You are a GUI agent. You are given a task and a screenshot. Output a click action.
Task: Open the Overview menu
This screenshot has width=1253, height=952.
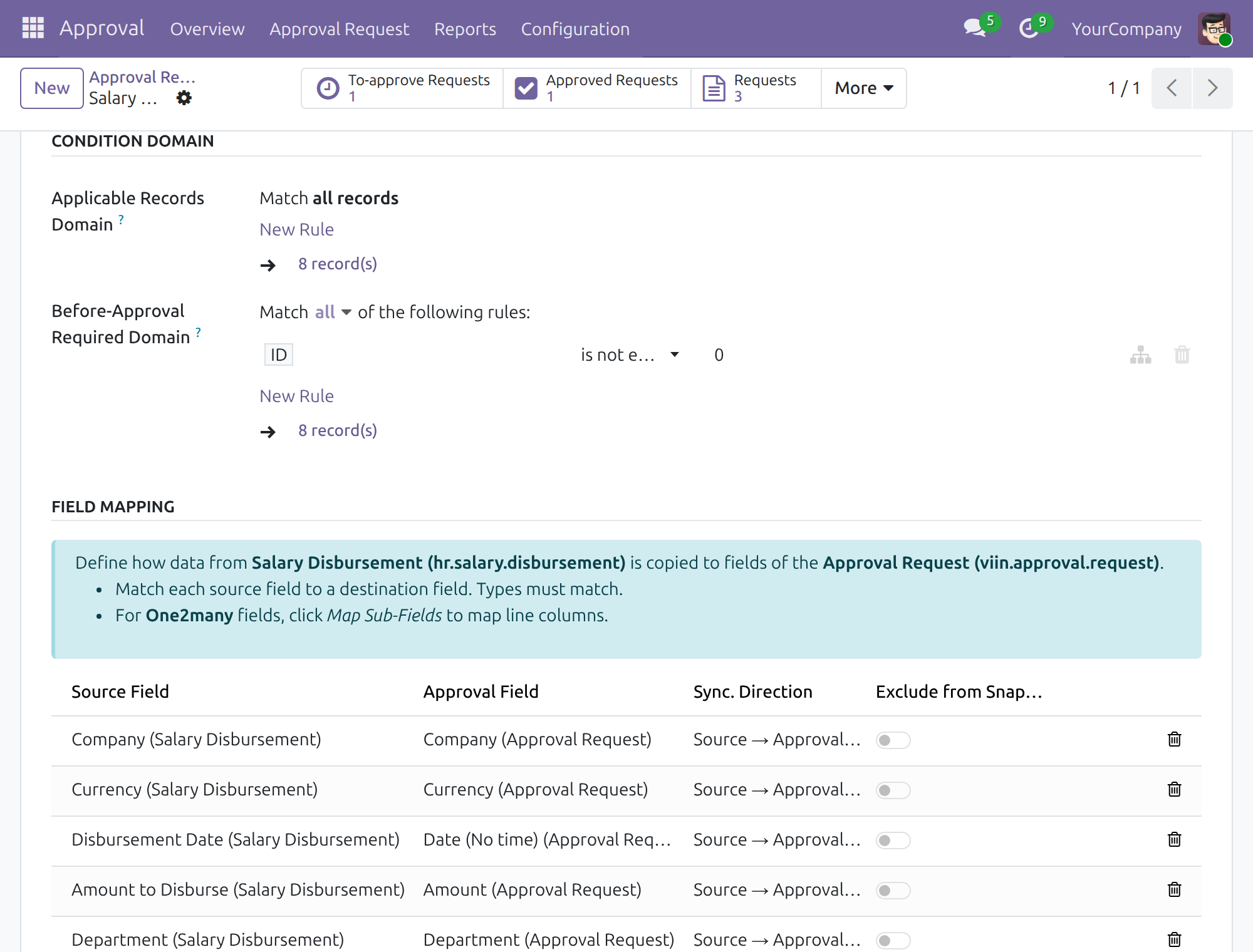207,29
